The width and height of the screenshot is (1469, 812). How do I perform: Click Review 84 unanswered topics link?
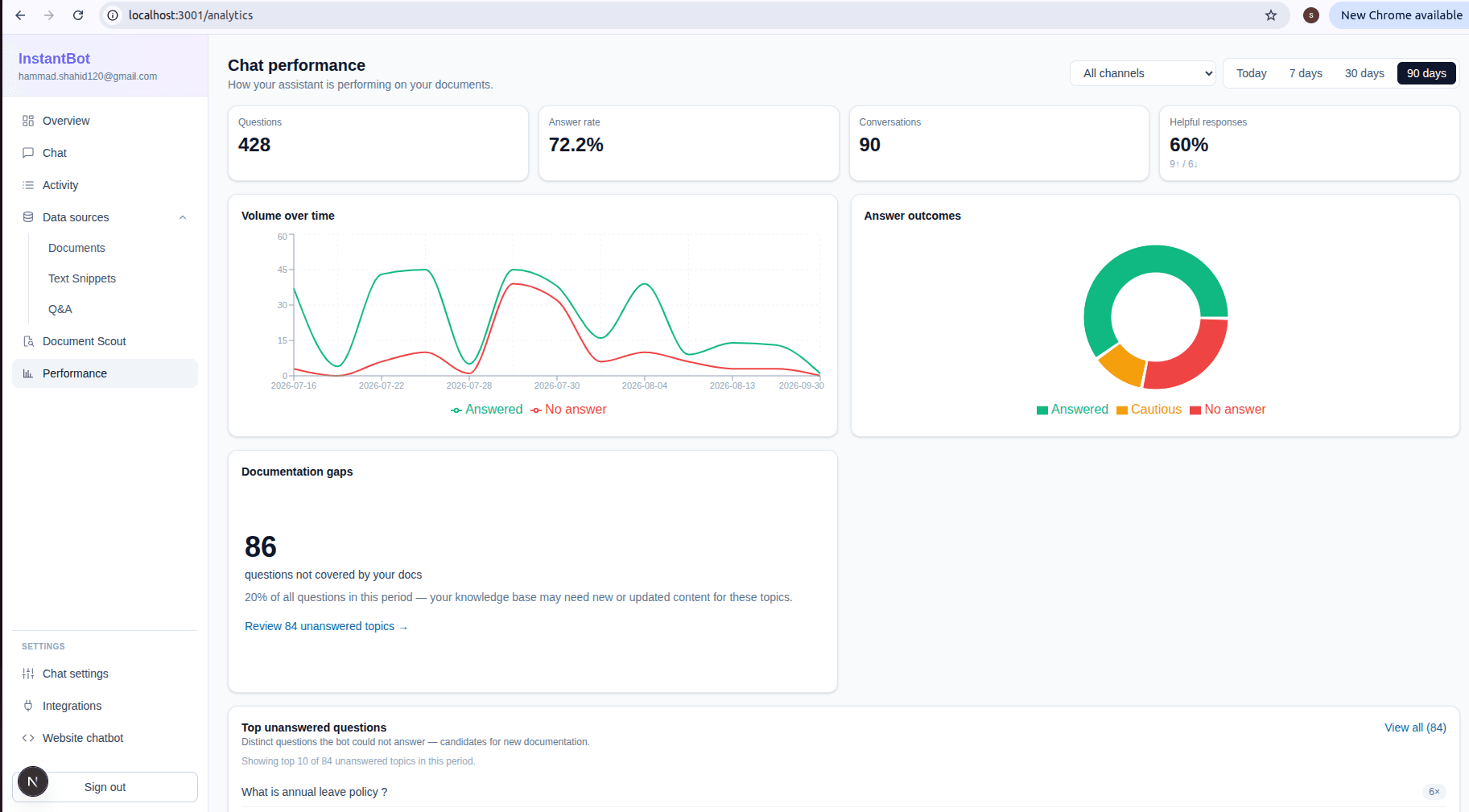[x=326, y=626]
